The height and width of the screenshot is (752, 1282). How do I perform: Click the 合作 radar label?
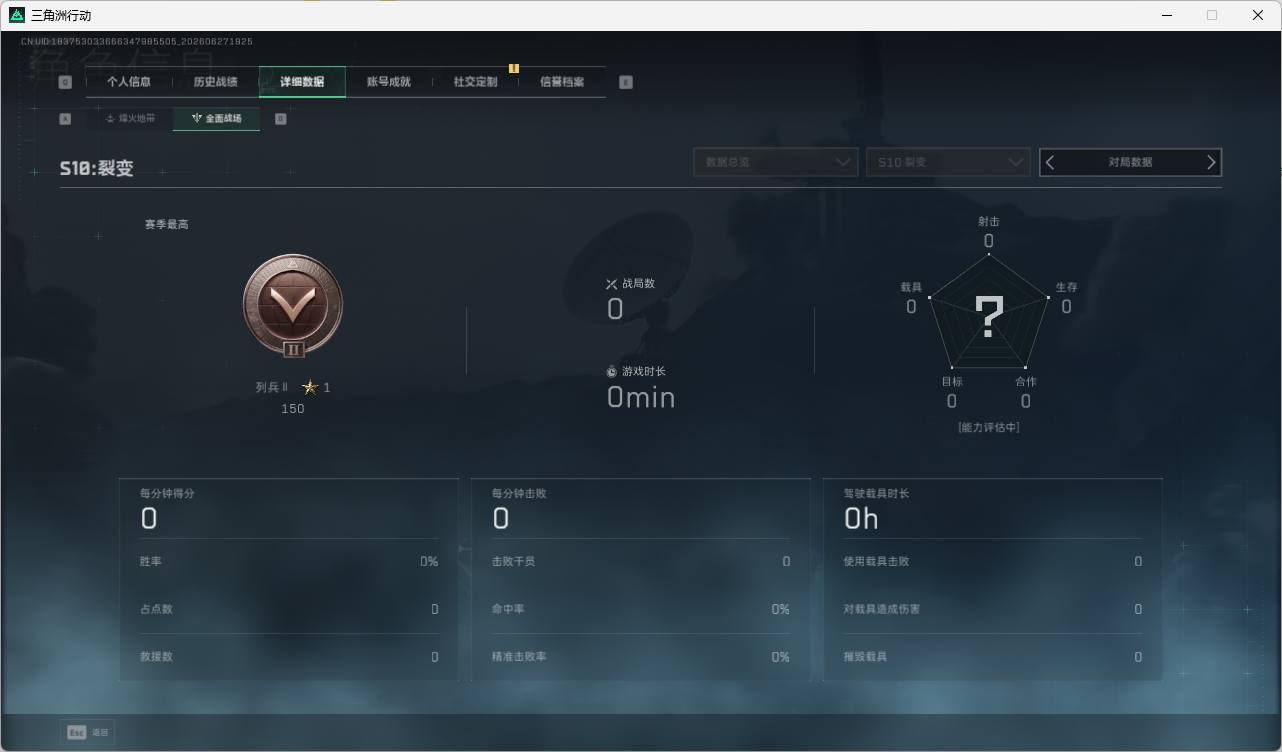coord(1026,381)
